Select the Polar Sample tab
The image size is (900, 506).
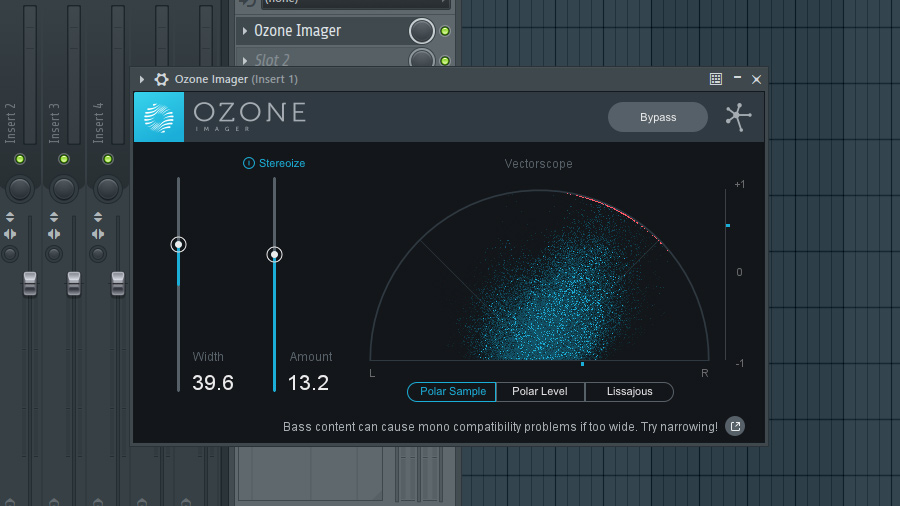452,392
